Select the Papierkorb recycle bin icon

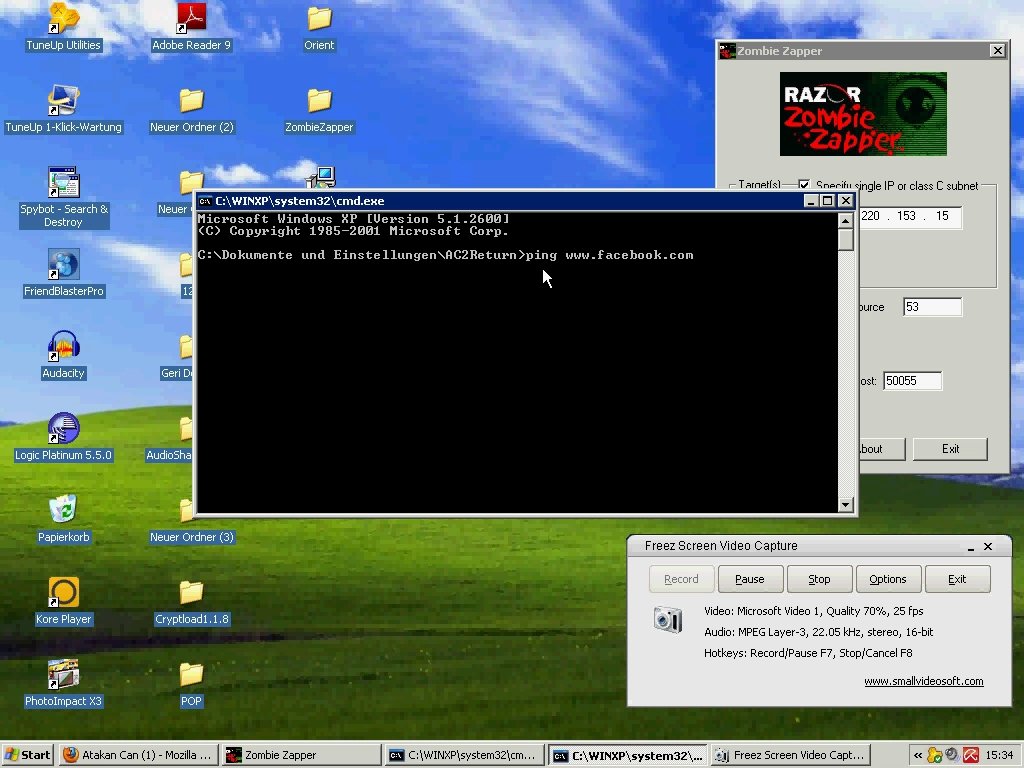tap(63, 519)
